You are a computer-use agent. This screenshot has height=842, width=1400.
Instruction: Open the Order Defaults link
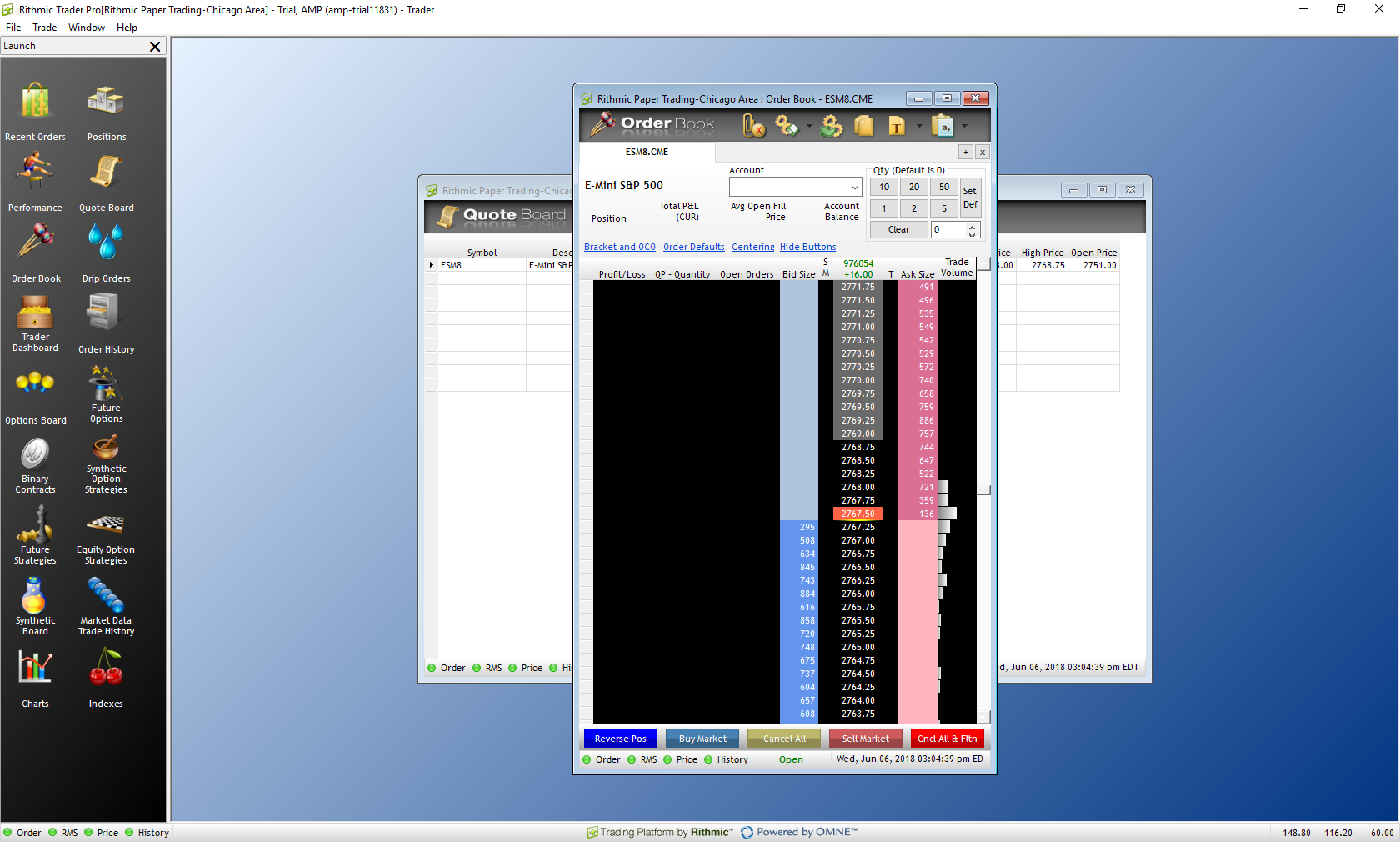694,247
